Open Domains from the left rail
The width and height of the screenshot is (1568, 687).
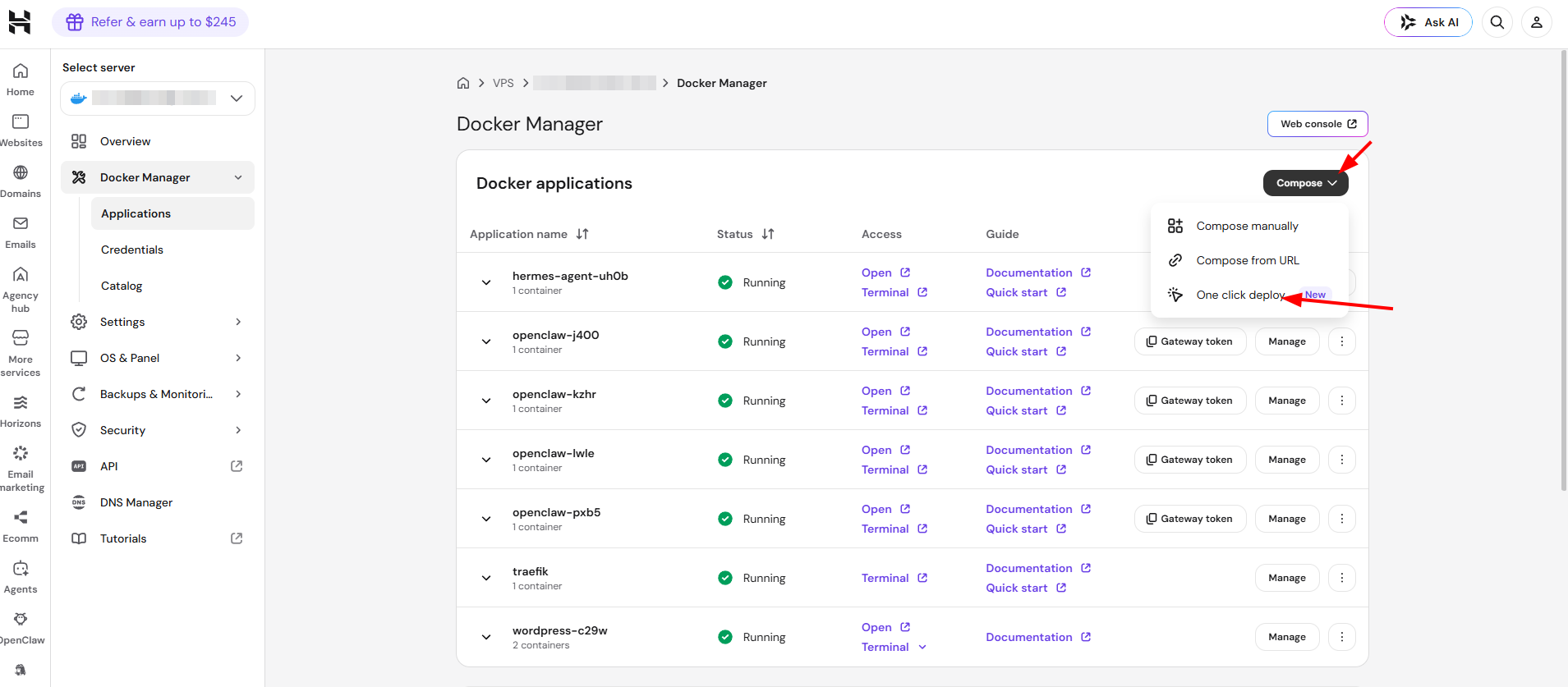(21, 181)
